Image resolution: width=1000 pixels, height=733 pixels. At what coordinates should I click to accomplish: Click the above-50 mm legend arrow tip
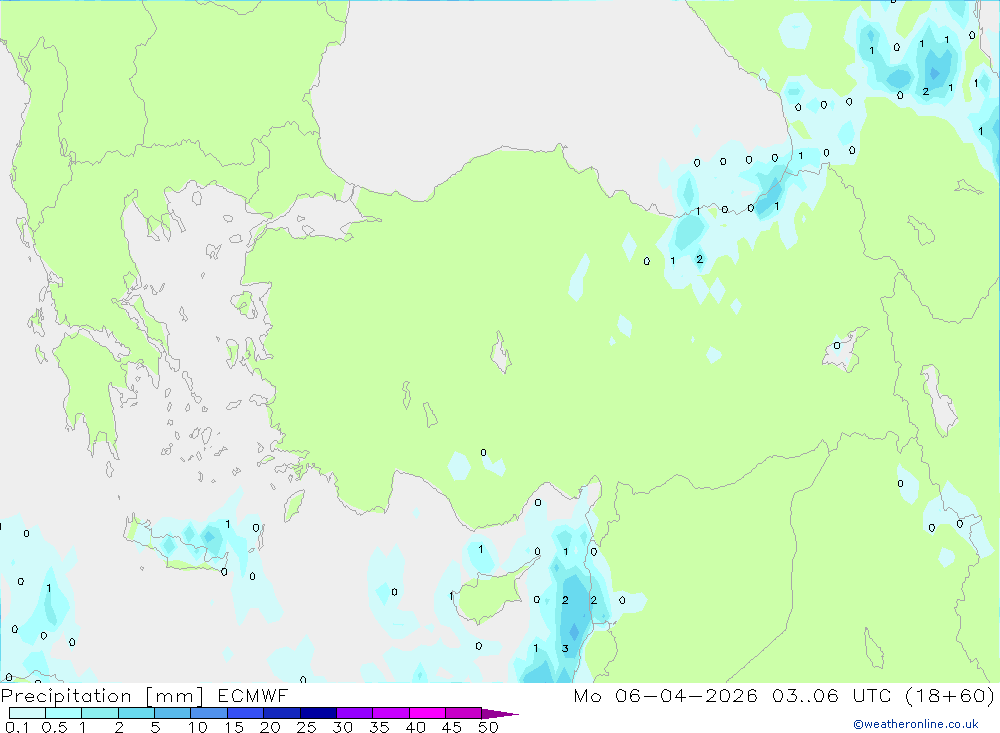tap(500, 714)
